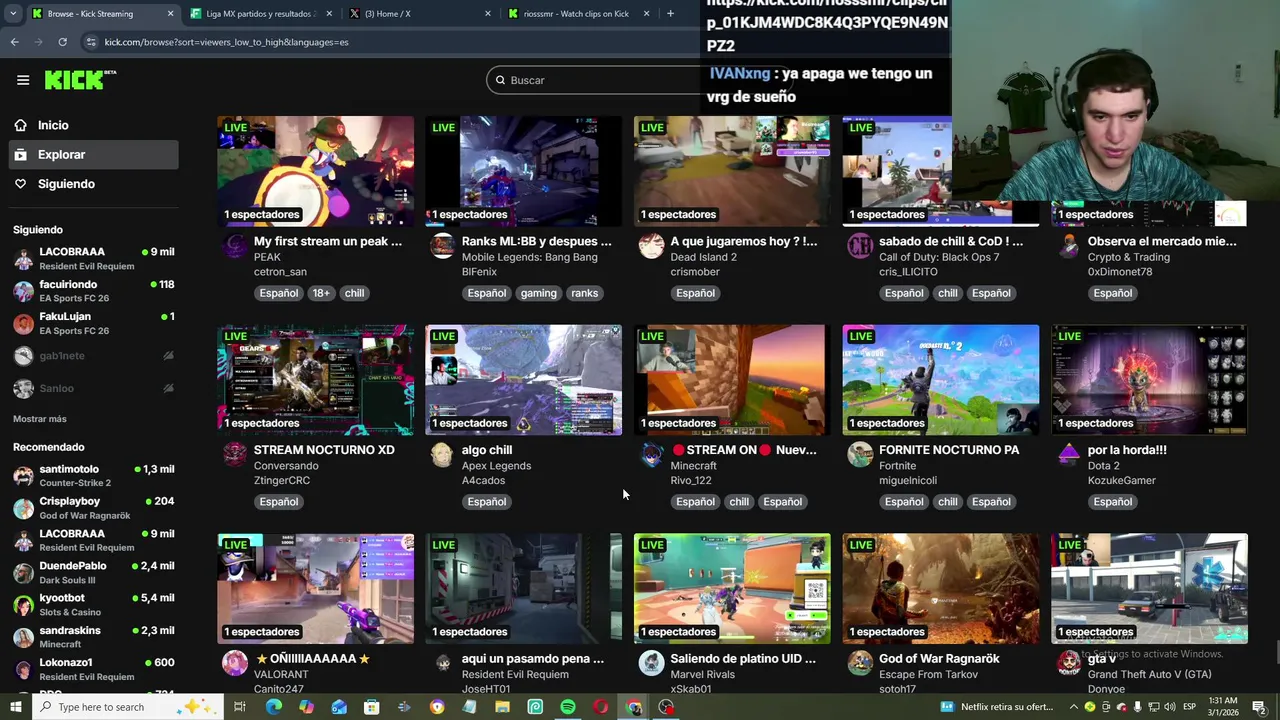1280x720 pixels.
Task: Click cetron_san channel avatar
Action: click(x=235, y=246)
